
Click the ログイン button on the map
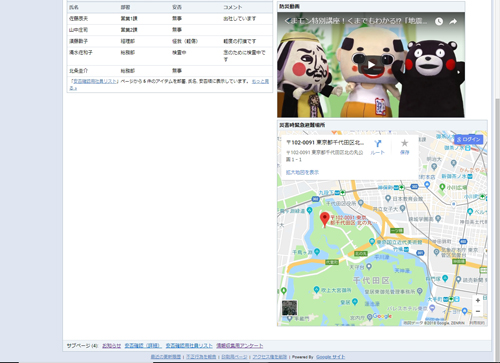(469, 139)
